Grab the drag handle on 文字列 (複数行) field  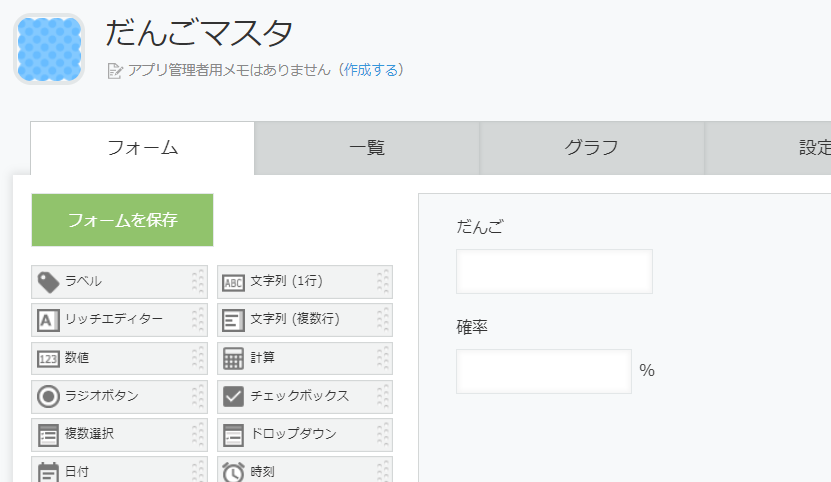coord(383,320)
